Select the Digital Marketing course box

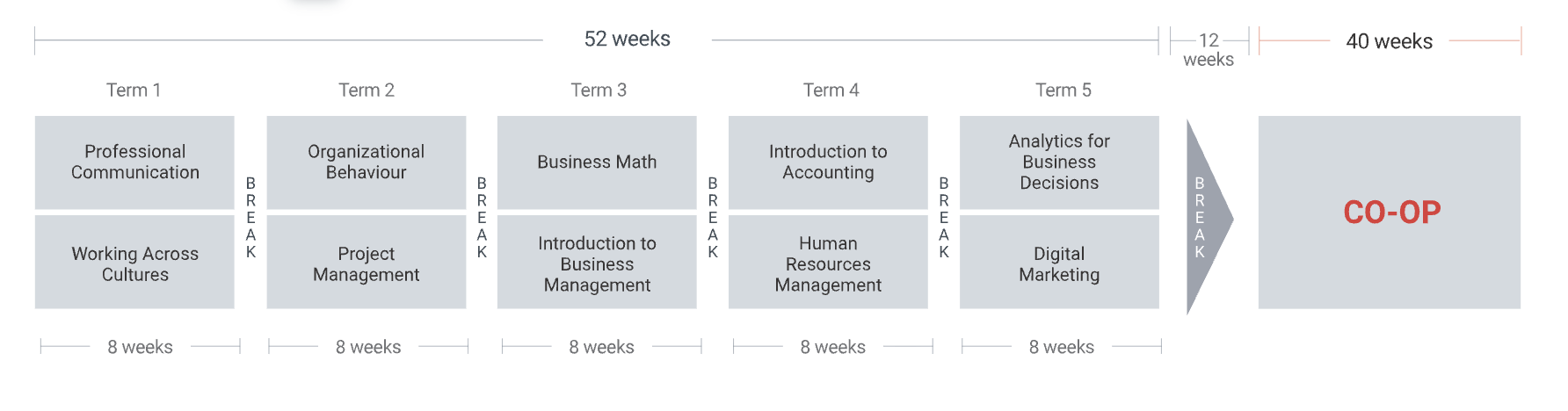tap(1059, 262)
